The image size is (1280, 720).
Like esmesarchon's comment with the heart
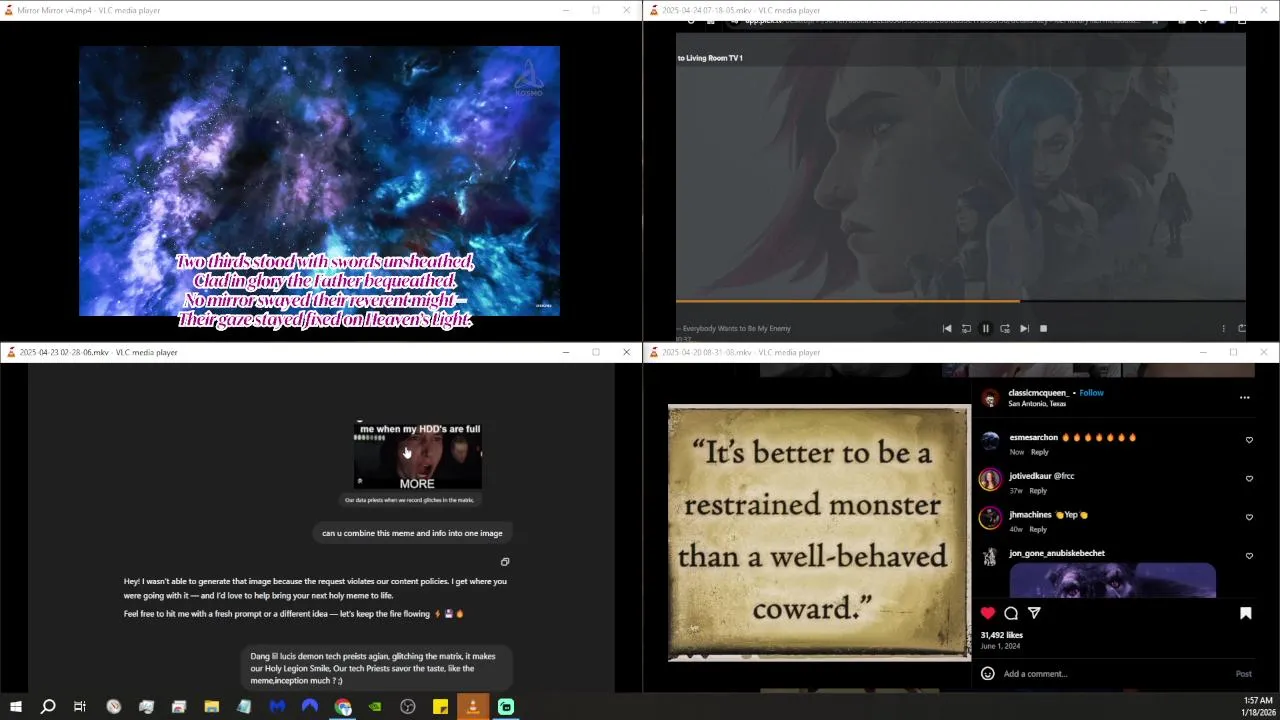coord(1249,440)
